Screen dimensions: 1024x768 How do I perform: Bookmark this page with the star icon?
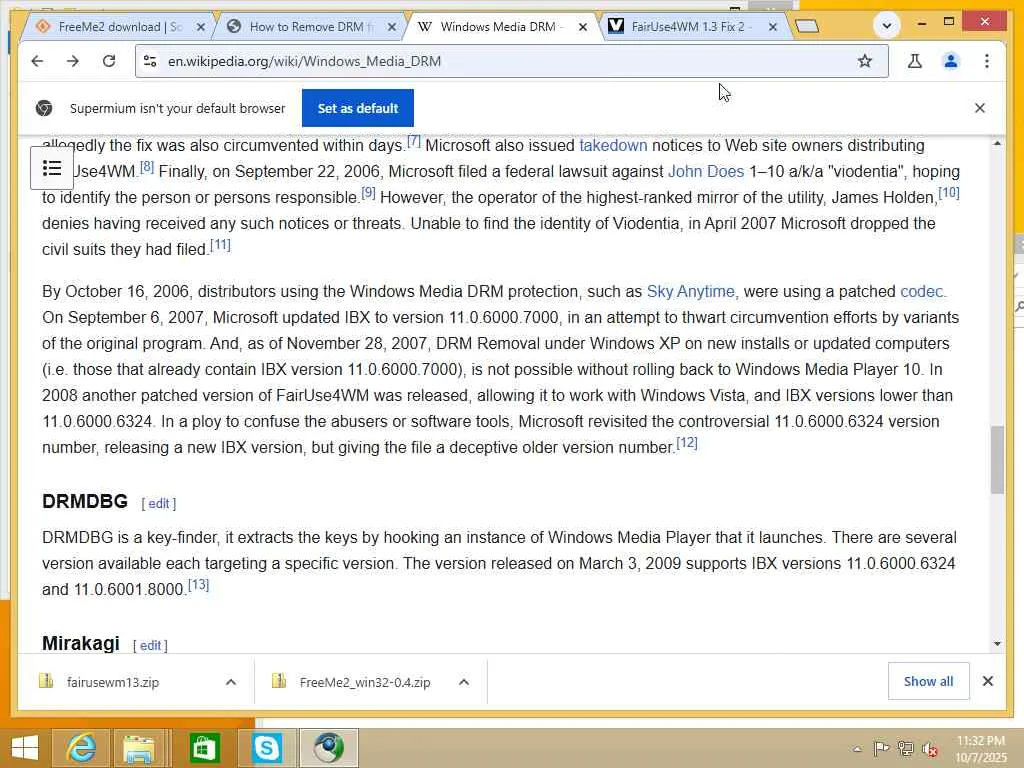click(865, 61)
